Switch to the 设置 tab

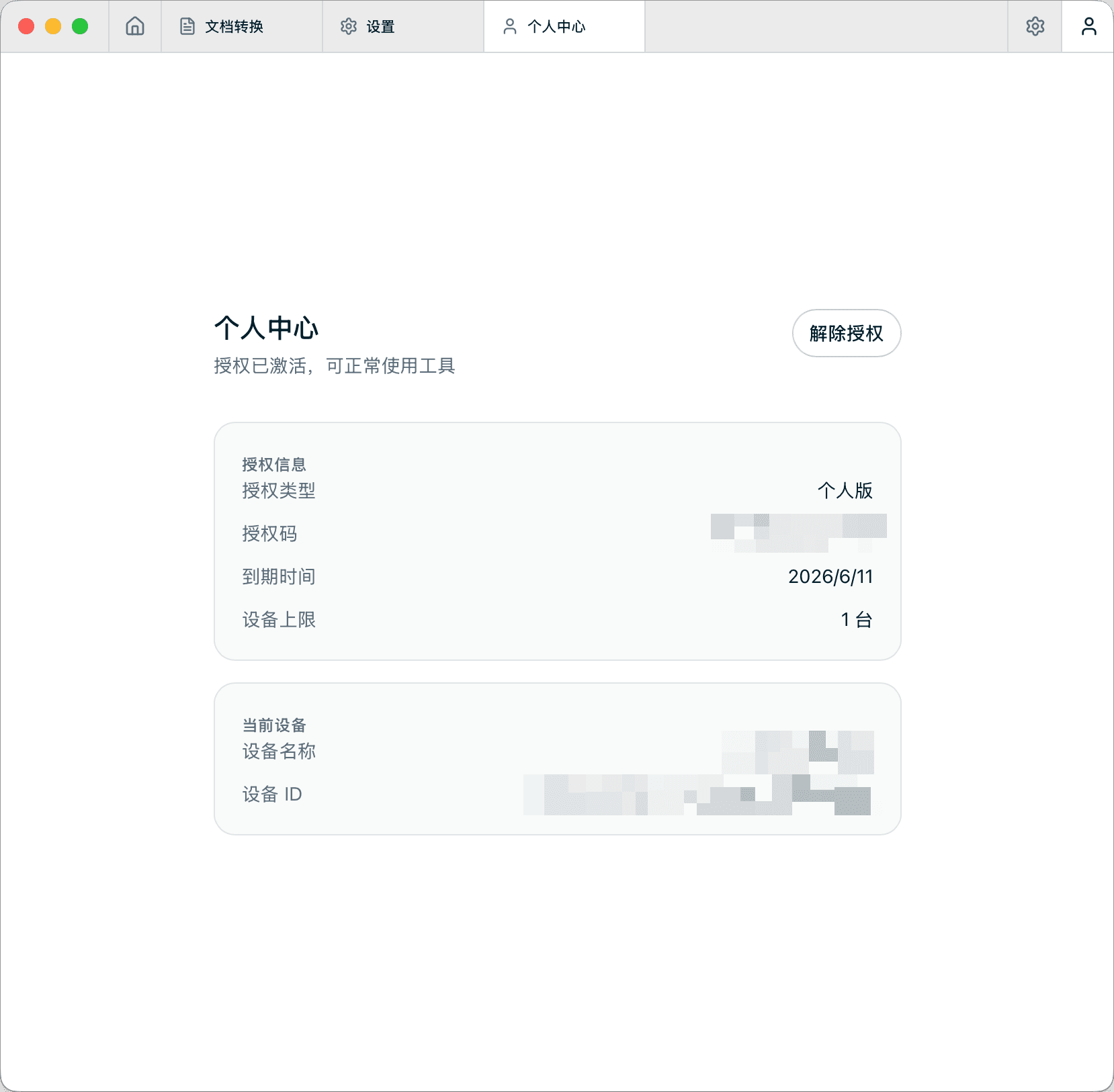[403, 26]
